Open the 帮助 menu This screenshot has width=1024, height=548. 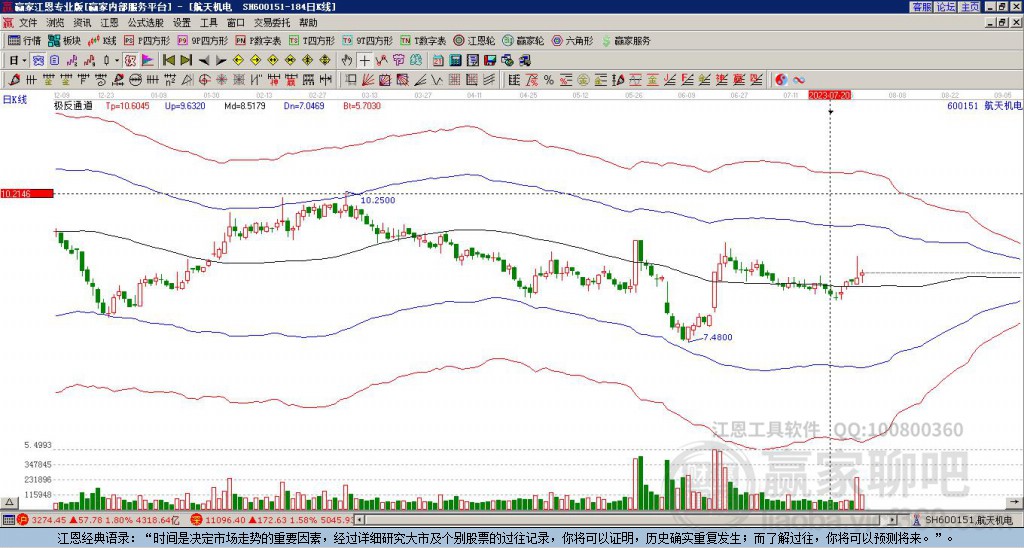click(x=308, y=23)
